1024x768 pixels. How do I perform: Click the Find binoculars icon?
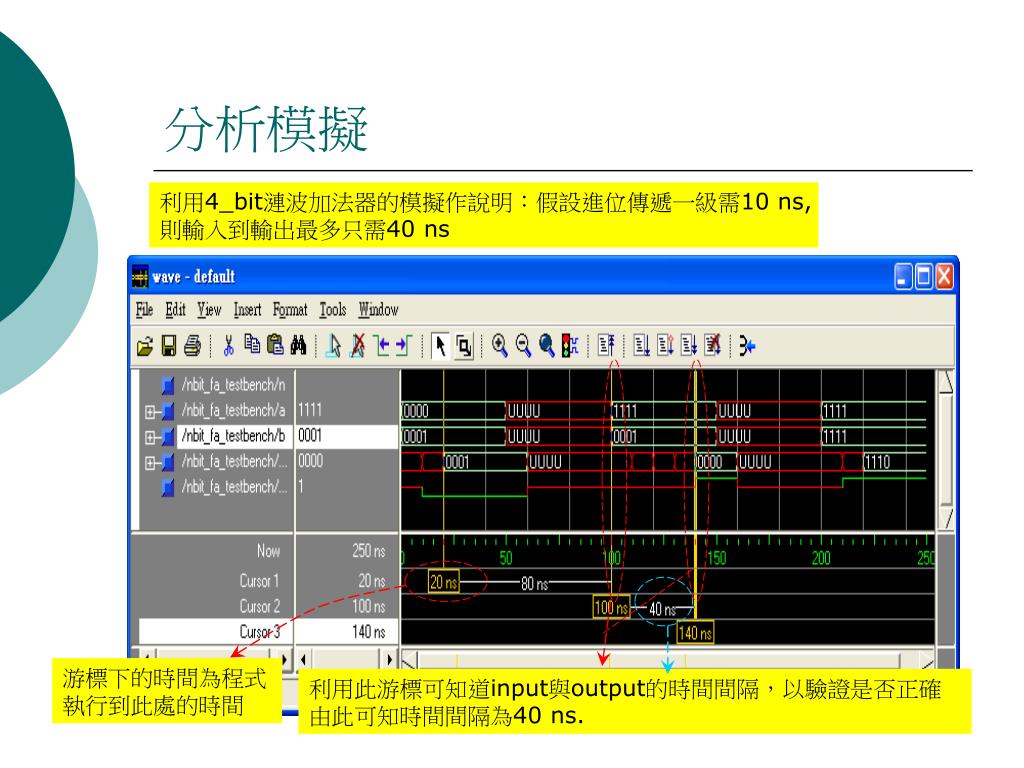[298, 345]
